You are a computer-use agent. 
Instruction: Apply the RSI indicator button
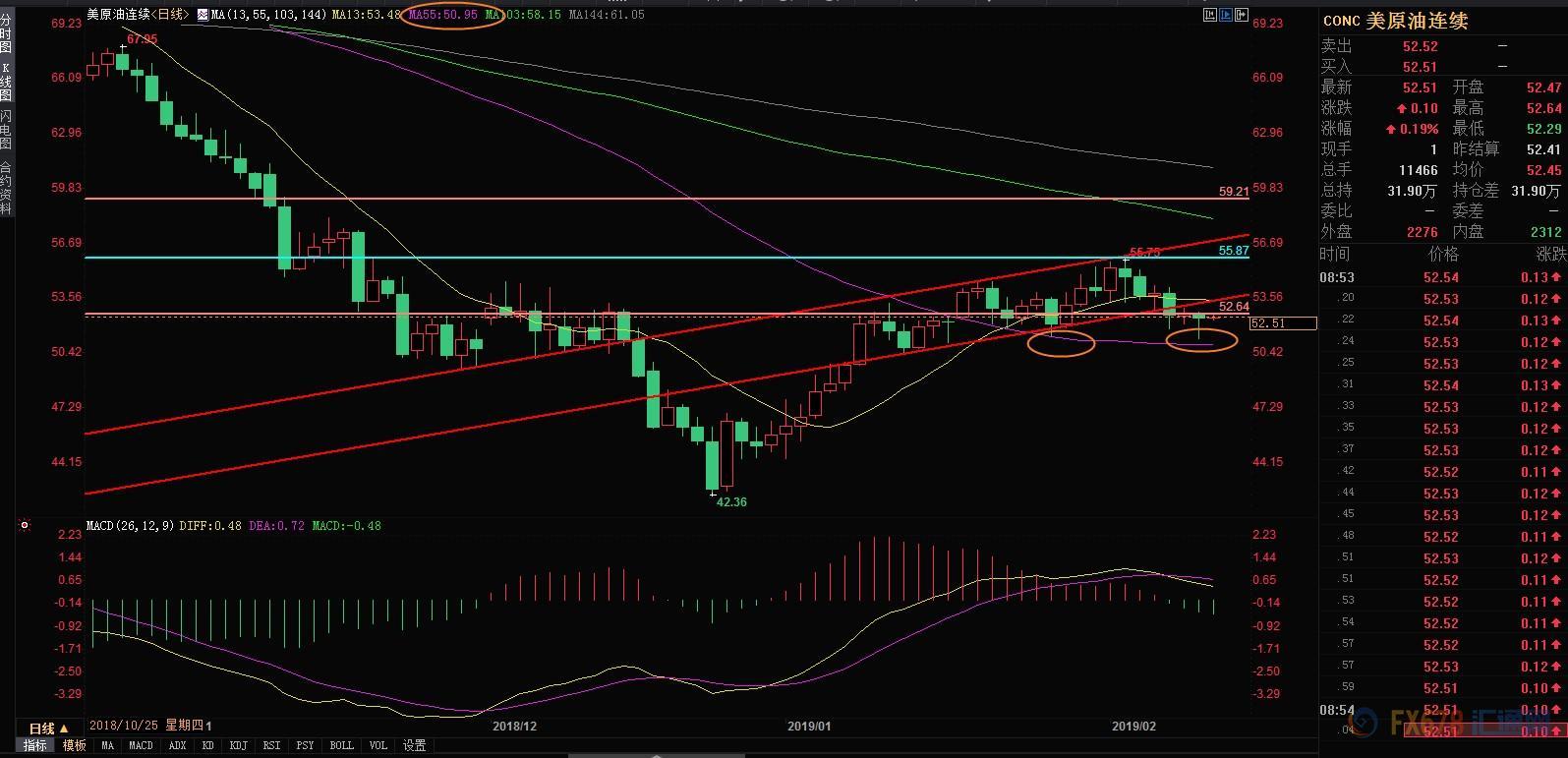(271, 745)
